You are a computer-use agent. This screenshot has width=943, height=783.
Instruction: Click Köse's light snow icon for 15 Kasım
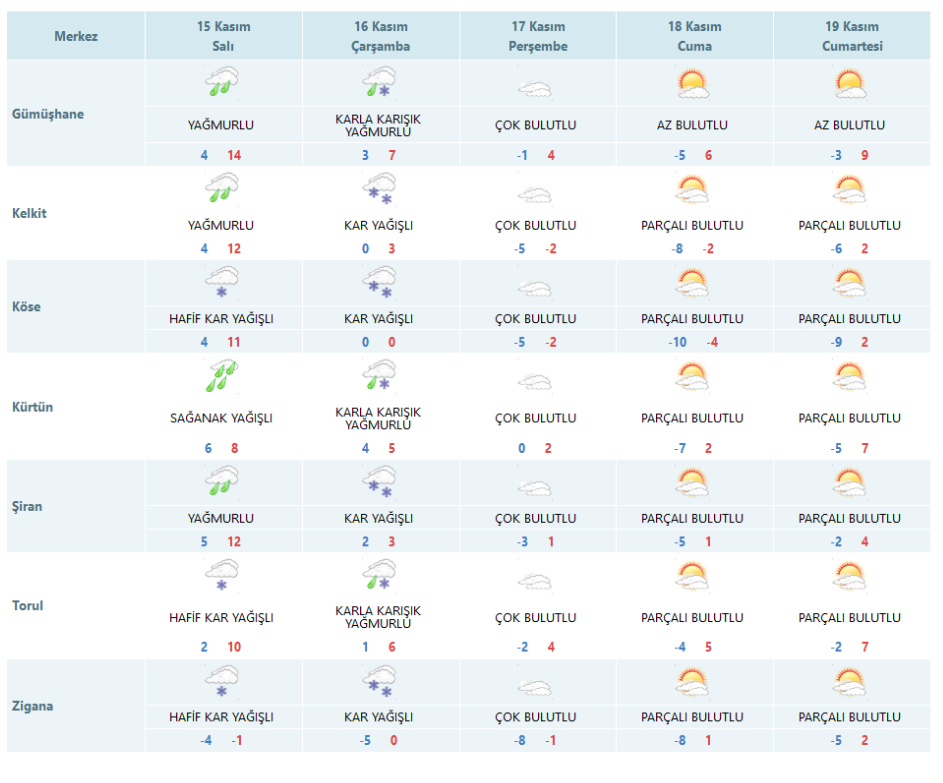(221, 283)
